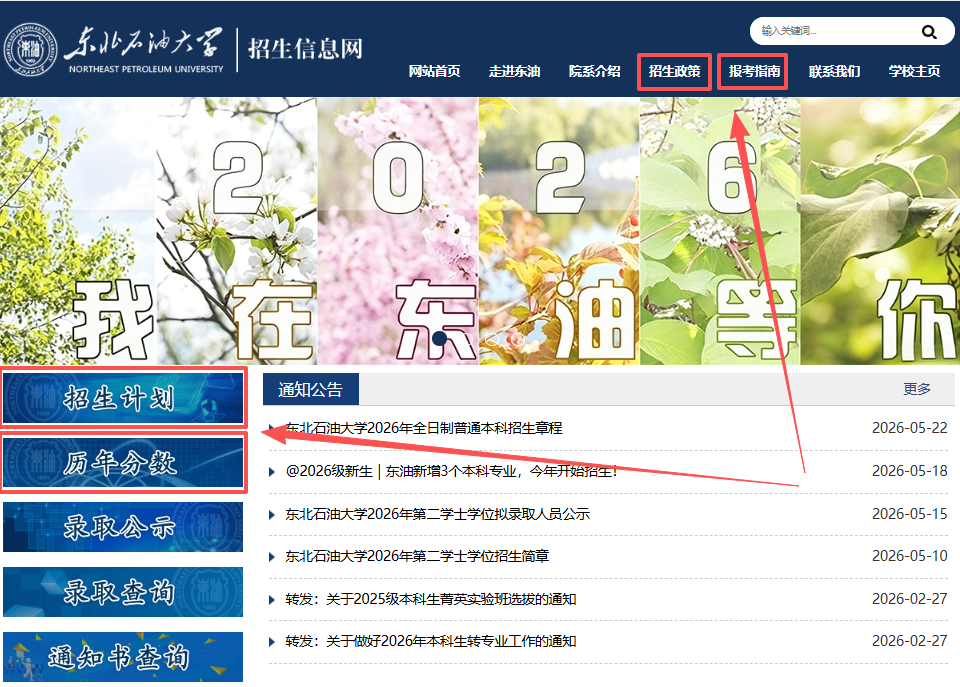Open the 联系我们 menu item
The height and width of the screenshot is (687, 960).
tap(834, 72)
